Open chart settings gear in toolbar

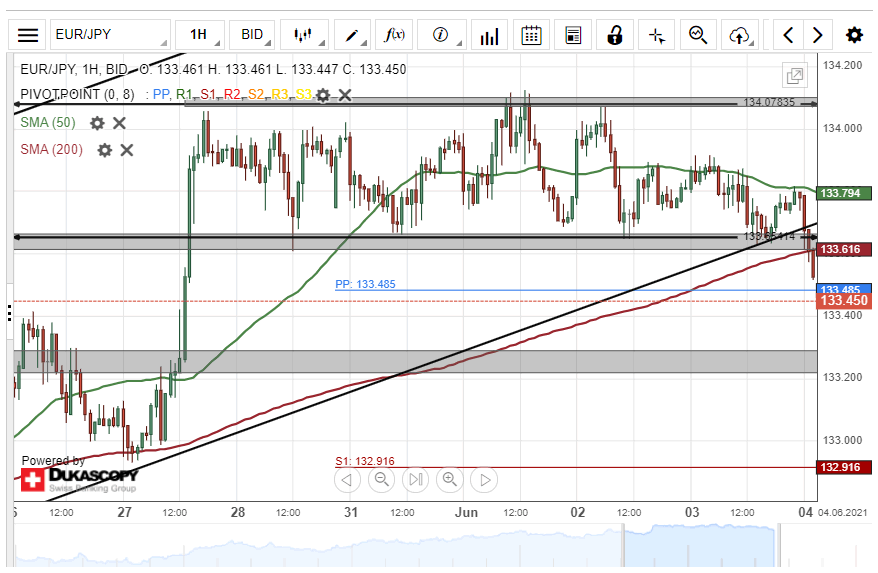click(854, 35)
